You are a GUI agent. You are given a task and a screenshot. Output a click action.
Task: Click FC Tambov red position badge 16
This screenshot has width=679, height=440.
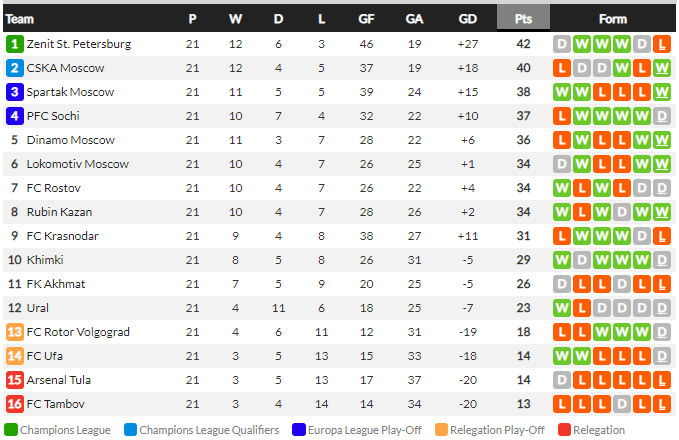(14, 404)
